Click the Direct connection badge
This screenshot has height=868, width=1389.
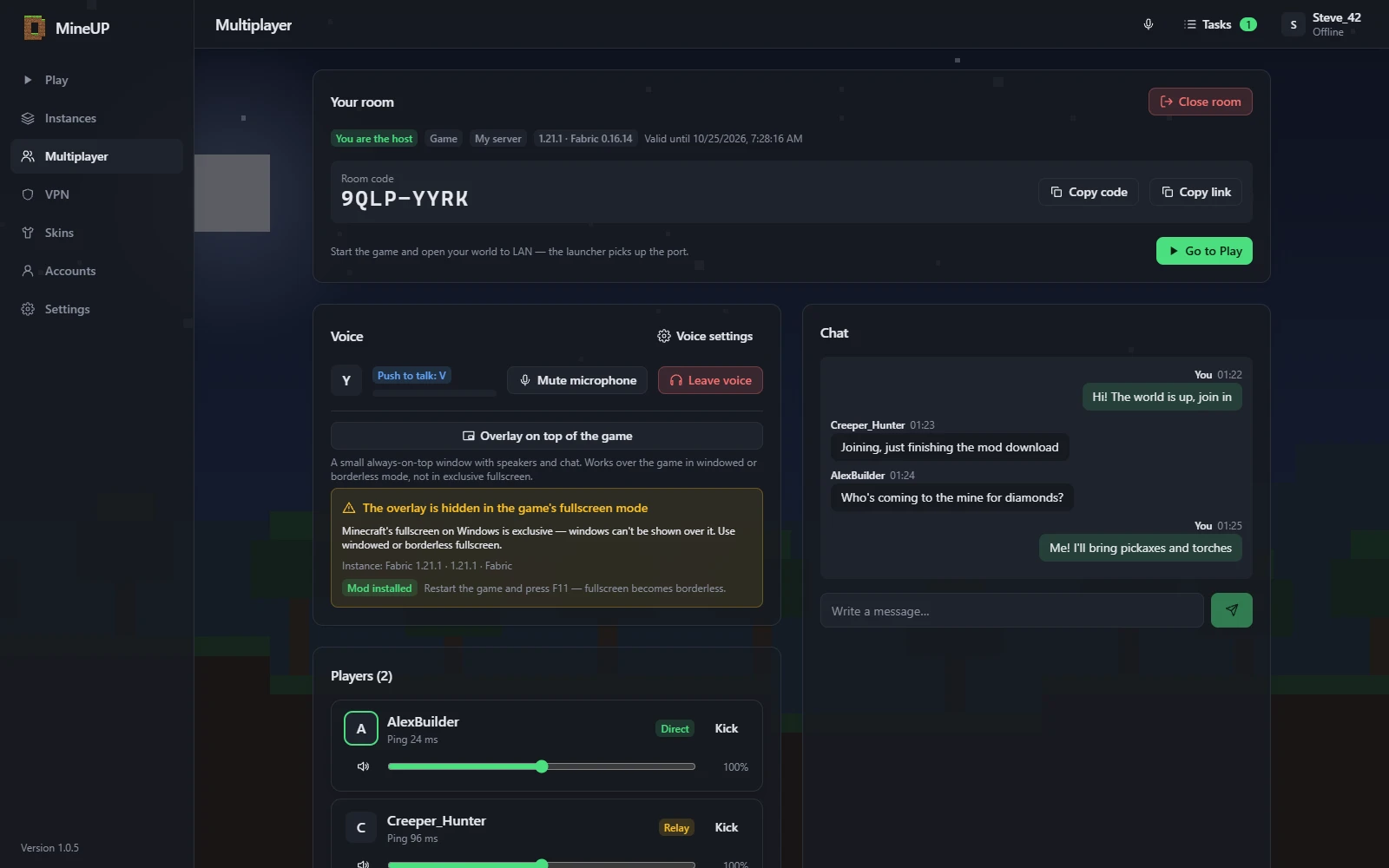click(x=675, y=729)
